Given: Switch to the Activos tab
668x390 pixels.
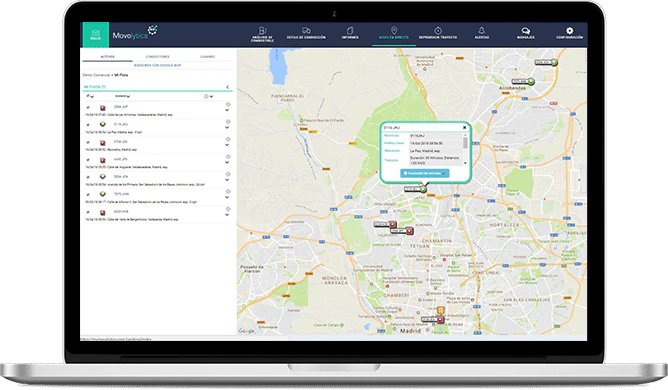Looking at the screenshot, I should pos(107,57).
